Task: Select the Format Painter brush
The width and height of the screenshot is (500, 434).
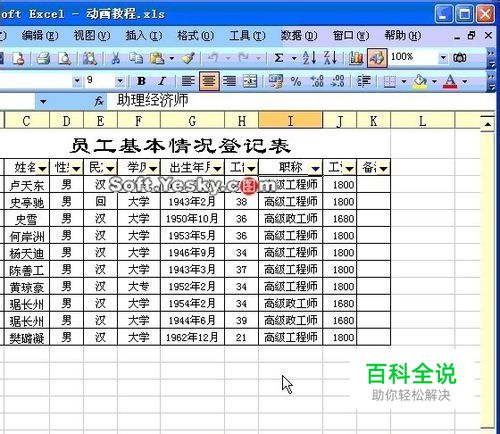Action: click(x=189, y=58)
